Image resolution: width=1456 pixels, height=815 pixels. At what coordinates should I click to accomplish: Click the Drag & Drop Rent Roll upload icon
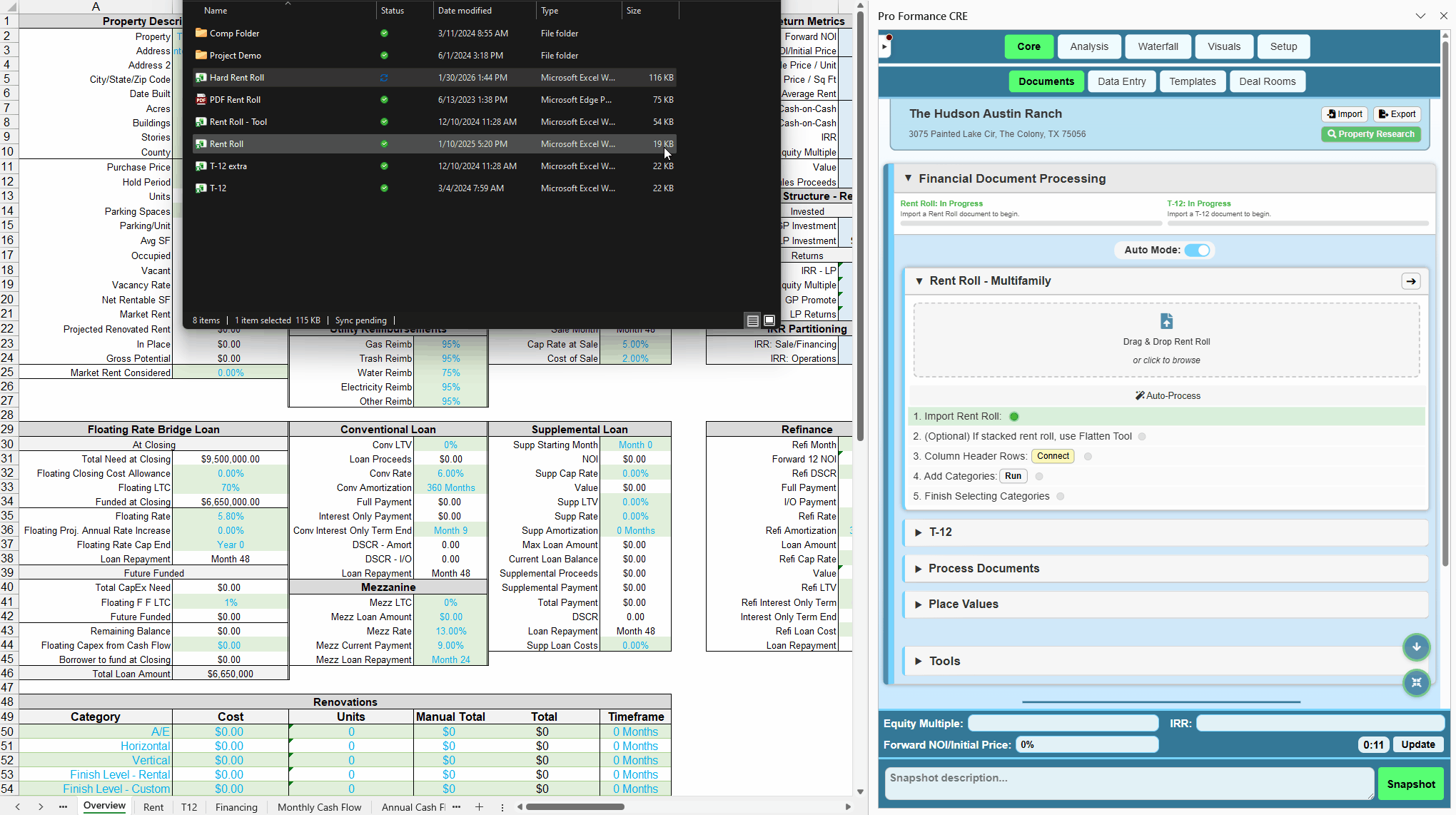point(1166,321)
